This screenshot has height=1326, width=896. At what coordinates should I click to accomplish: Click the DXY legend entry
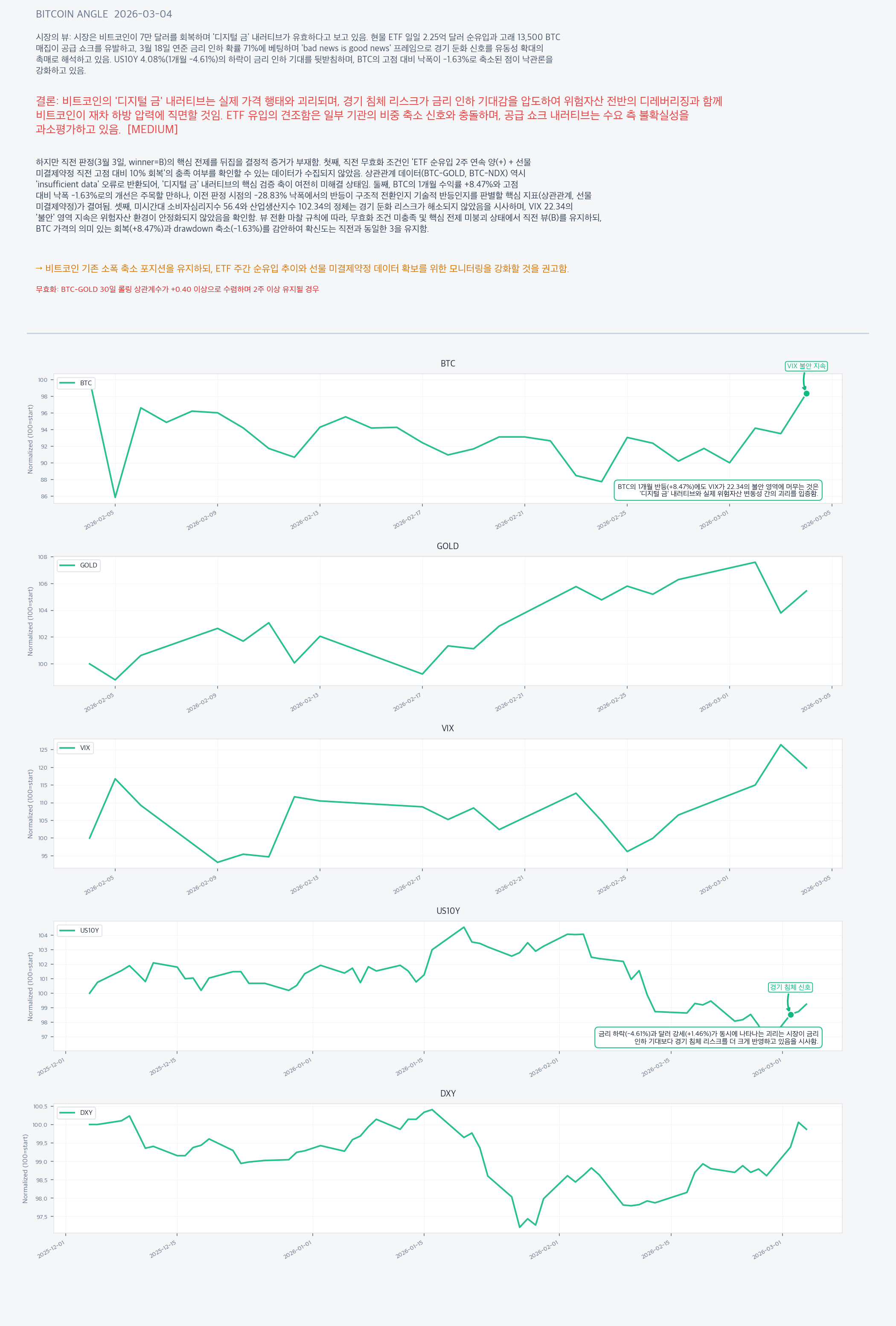point(76,1113)
